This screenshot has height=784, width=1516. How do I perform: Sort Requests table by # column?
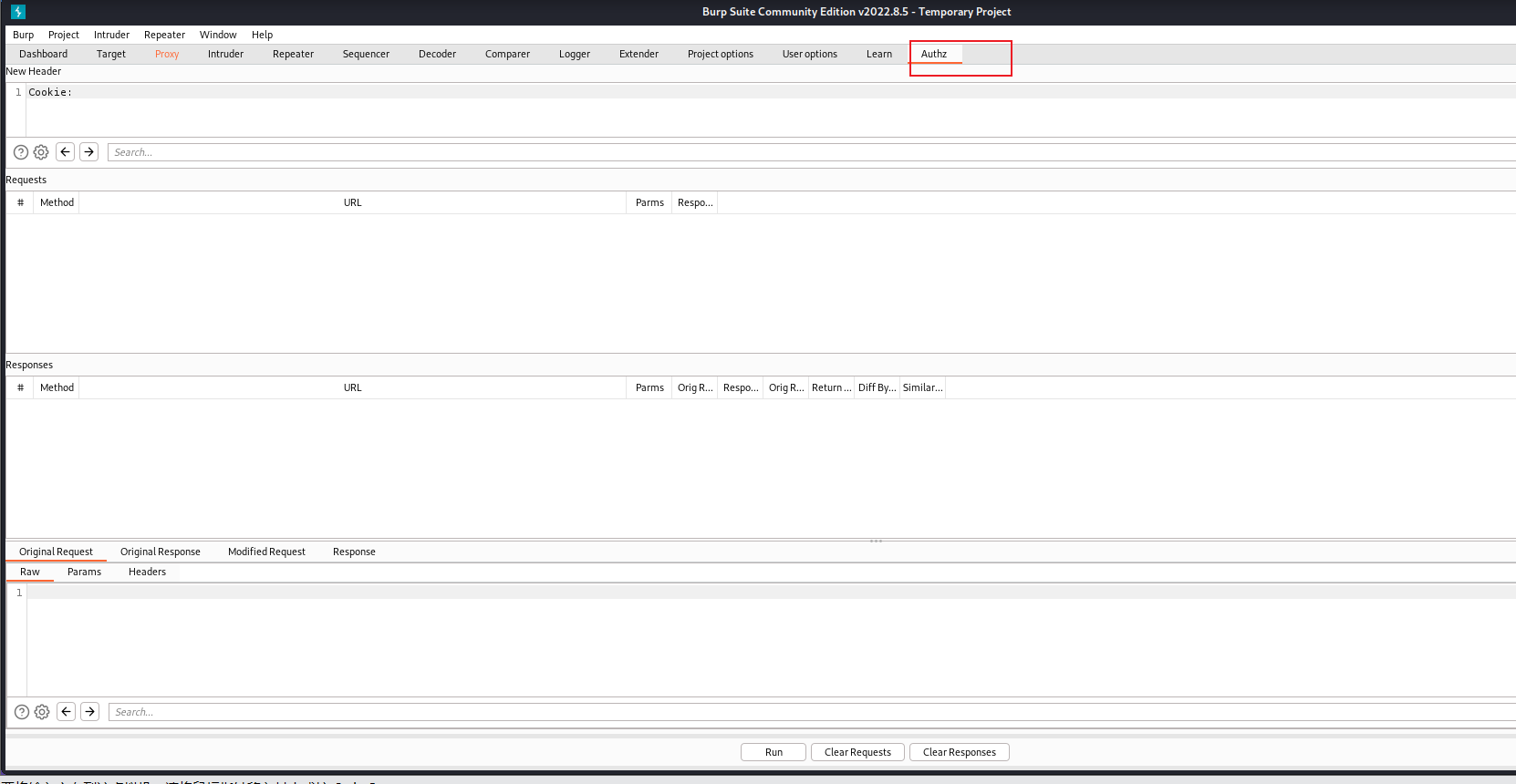[x=20, y=202]
